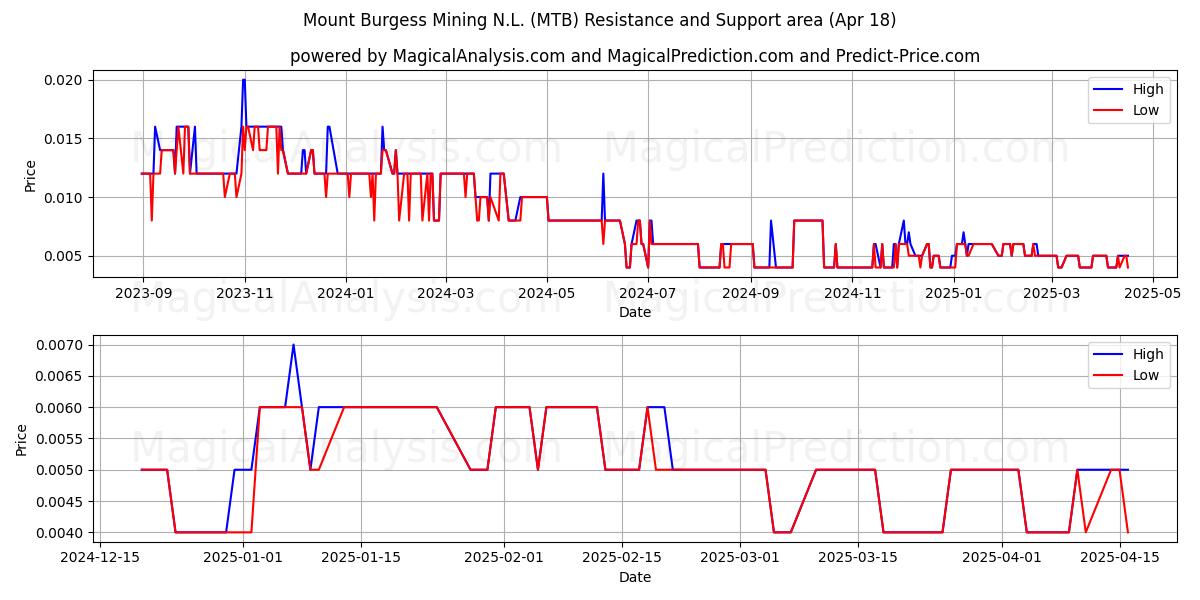Click the '2025-02-15' x-axis label
The image size is (1200, 600).
[x=623, y=559]
